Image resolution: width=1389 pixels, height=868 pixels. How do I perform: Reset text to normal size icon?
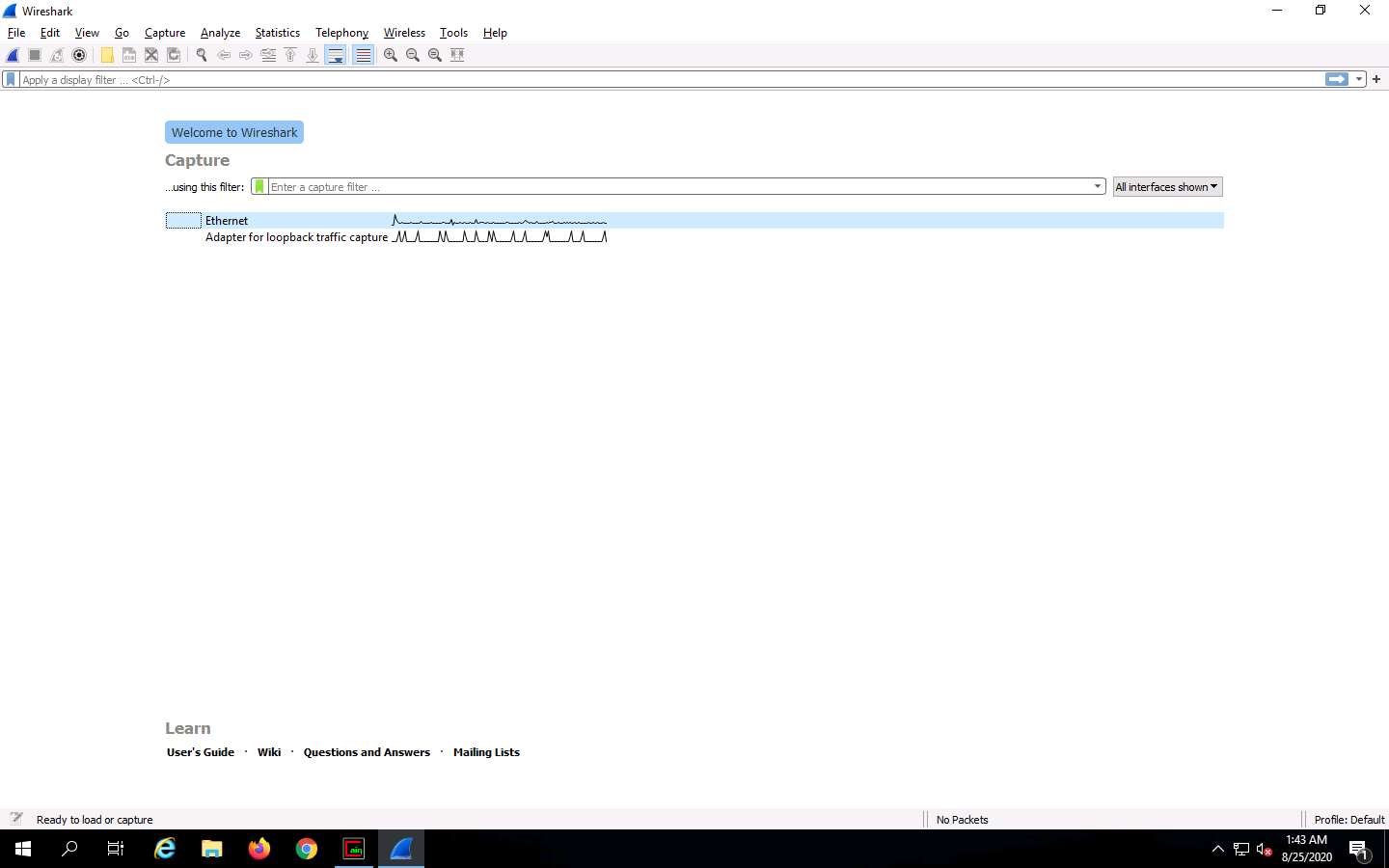[x=435, y=55]
